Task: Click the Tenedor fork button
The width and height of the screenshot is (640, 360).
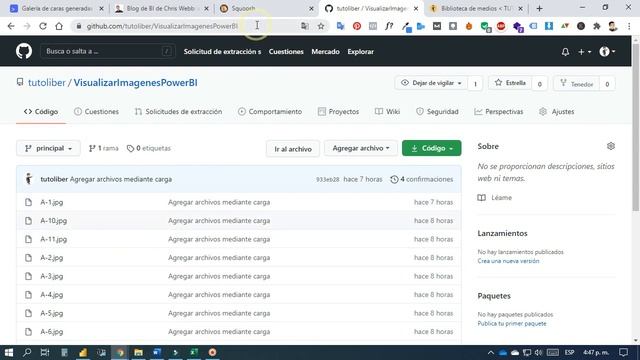Action: click(x=577, y=84)
